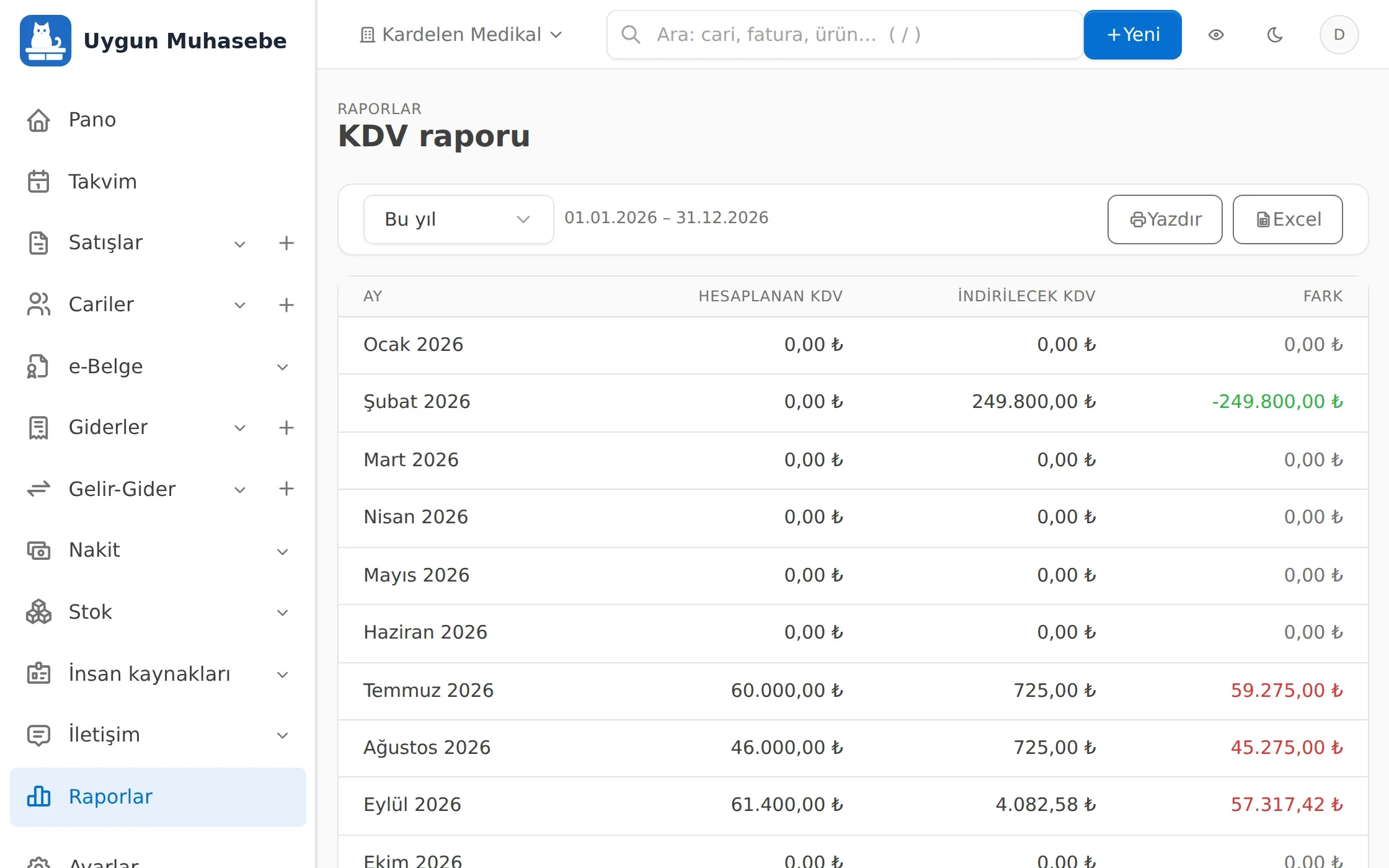This screenshot has height=868, width=1389.
Task: Toggle amounts visibility eye icon
Action: [1216, 35]
